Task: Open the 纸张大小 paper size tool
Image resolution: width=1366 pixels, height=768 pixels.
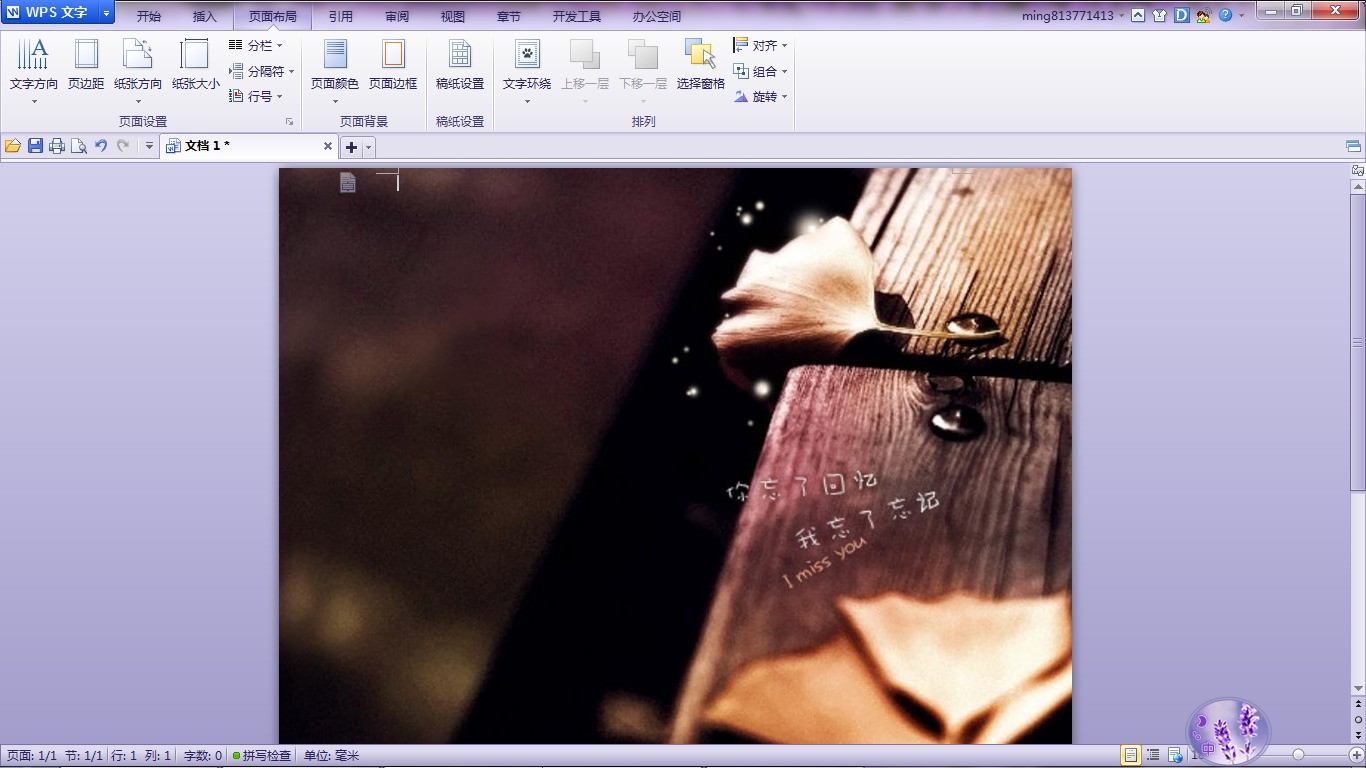Action: 195,66
